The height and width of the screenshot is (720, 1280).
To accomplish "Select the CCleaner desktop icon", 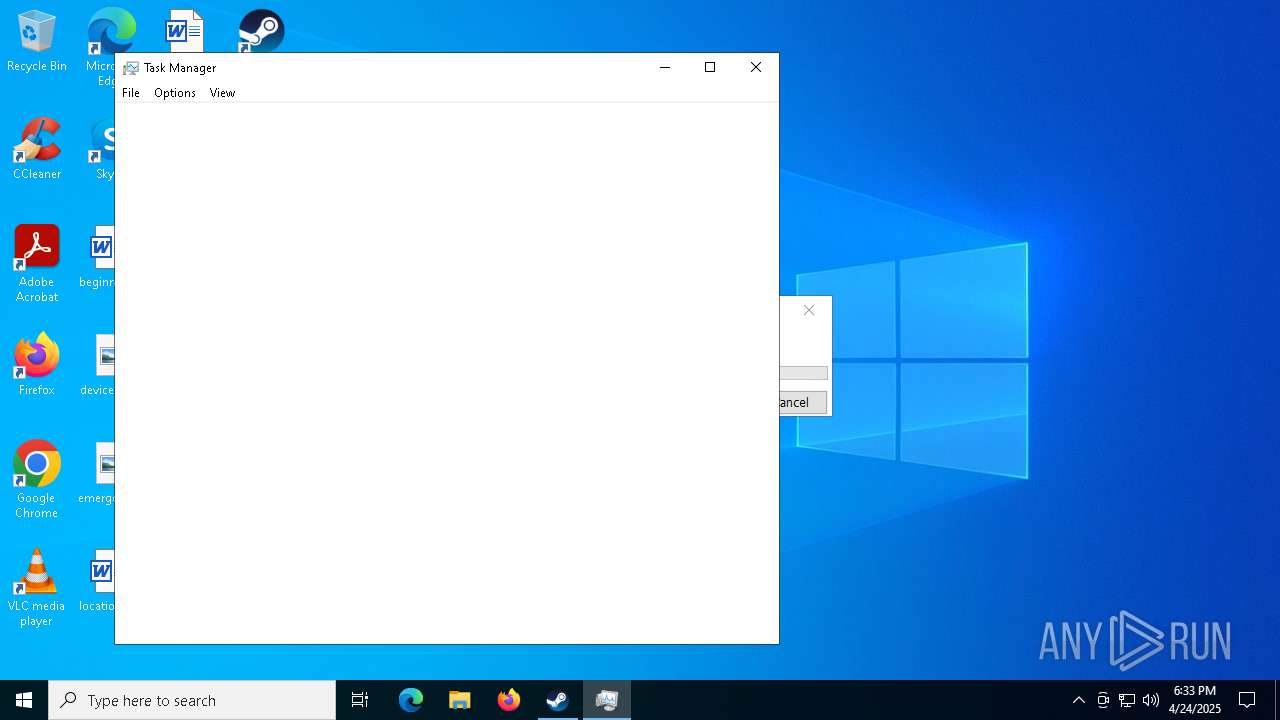I will [37, 150].
